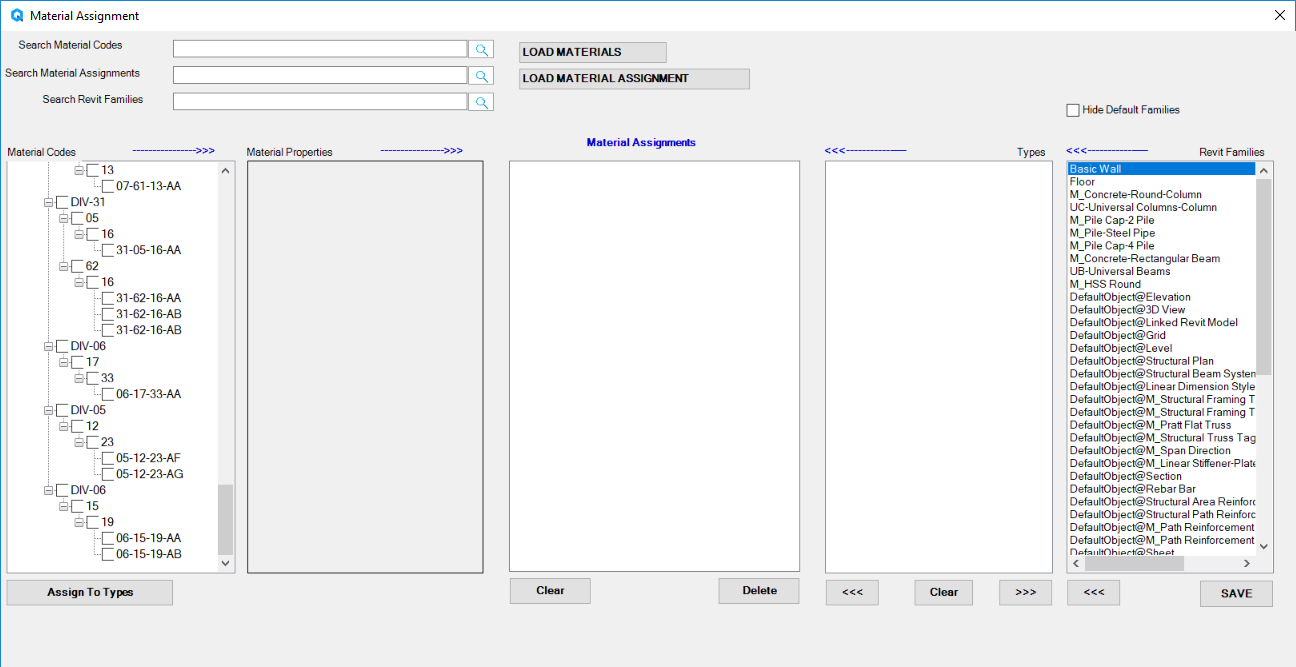Select M_HSS Round family
Viewport: 1296px width, 667px height.
[x=1161, y=284]
